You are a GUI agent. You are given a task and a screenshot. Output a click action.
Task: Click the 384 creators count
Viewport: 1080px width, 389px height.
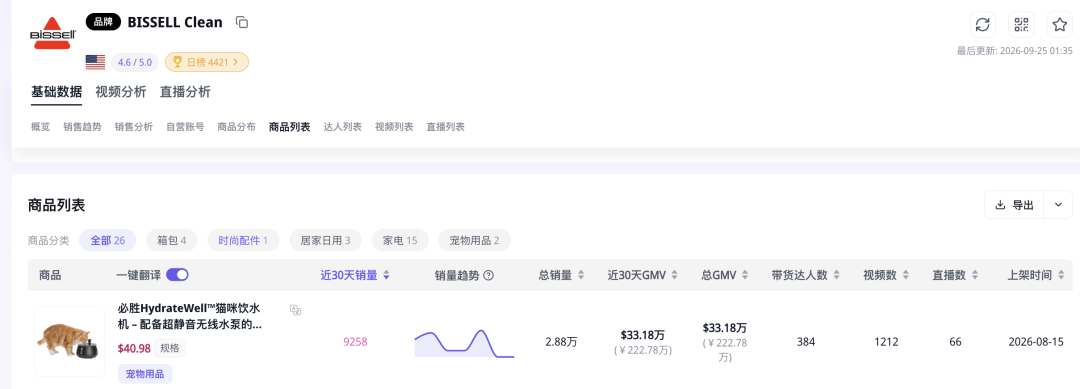(x=806, y=341)
